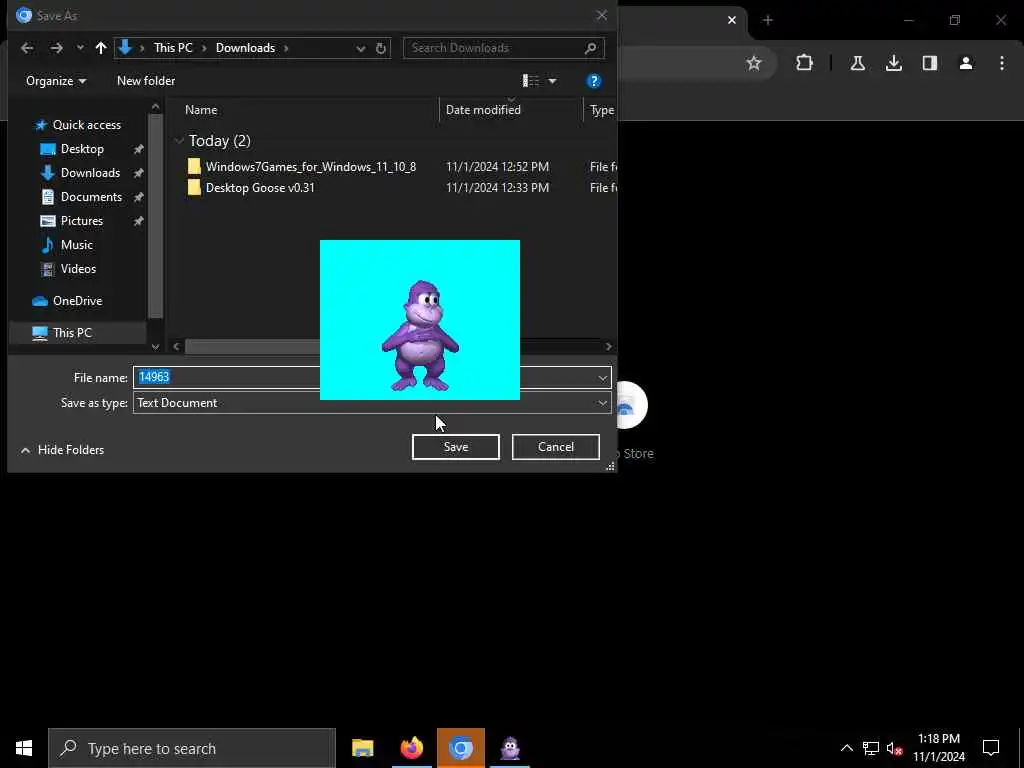The image size is (1024, 768).
Task: Open Chrome three-dot menu
Action: point(1002,63)
